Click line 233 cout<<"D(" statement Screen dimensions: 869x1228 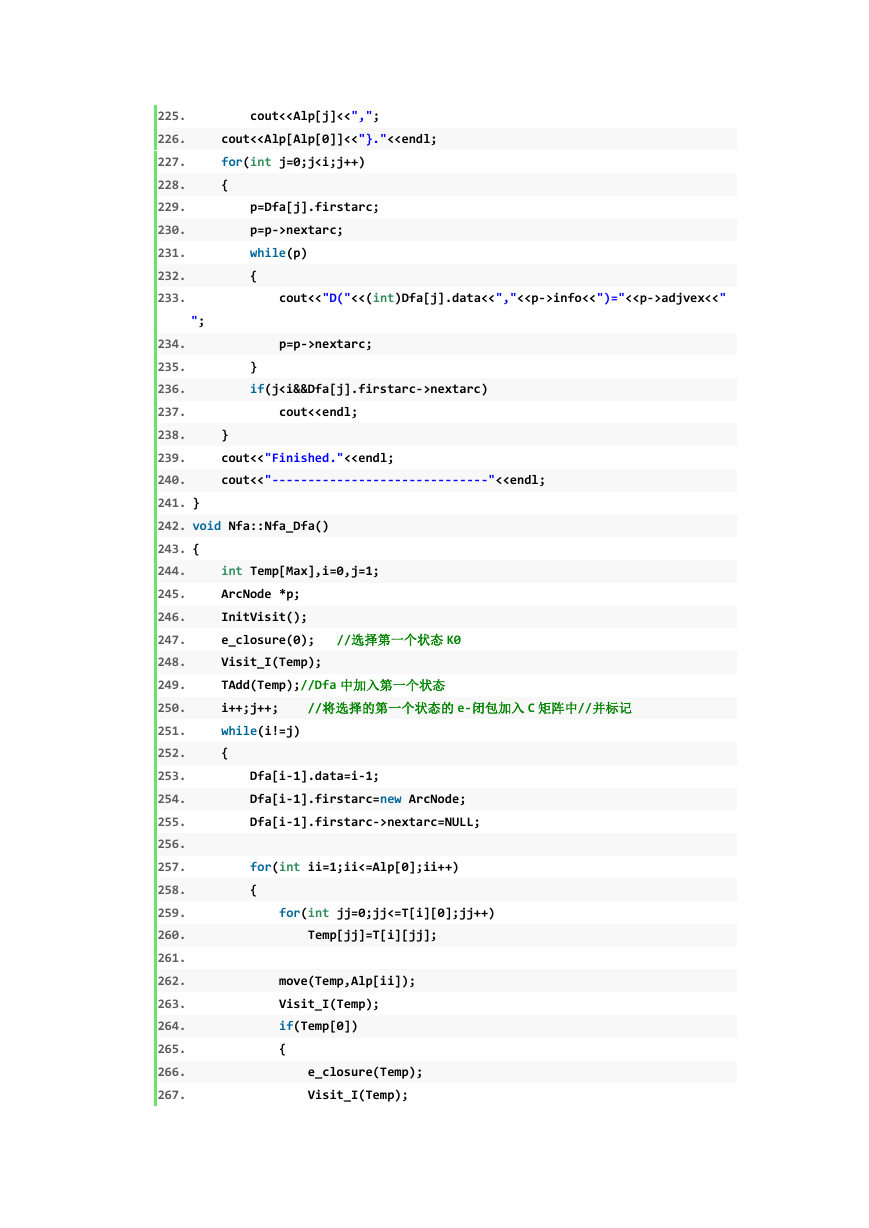(503, 298)
